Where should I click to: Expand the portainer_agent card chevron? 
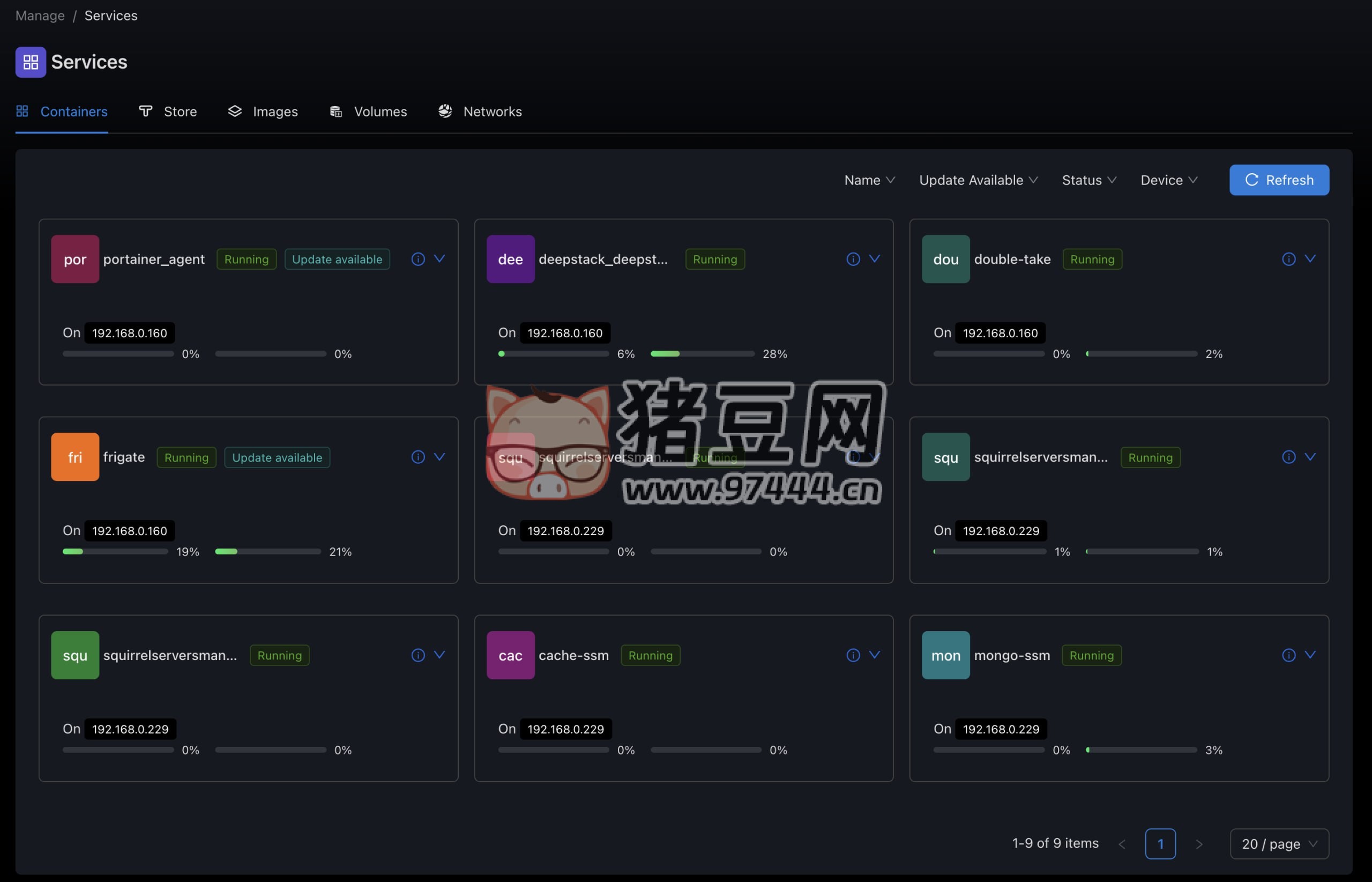tap(439, 259)
